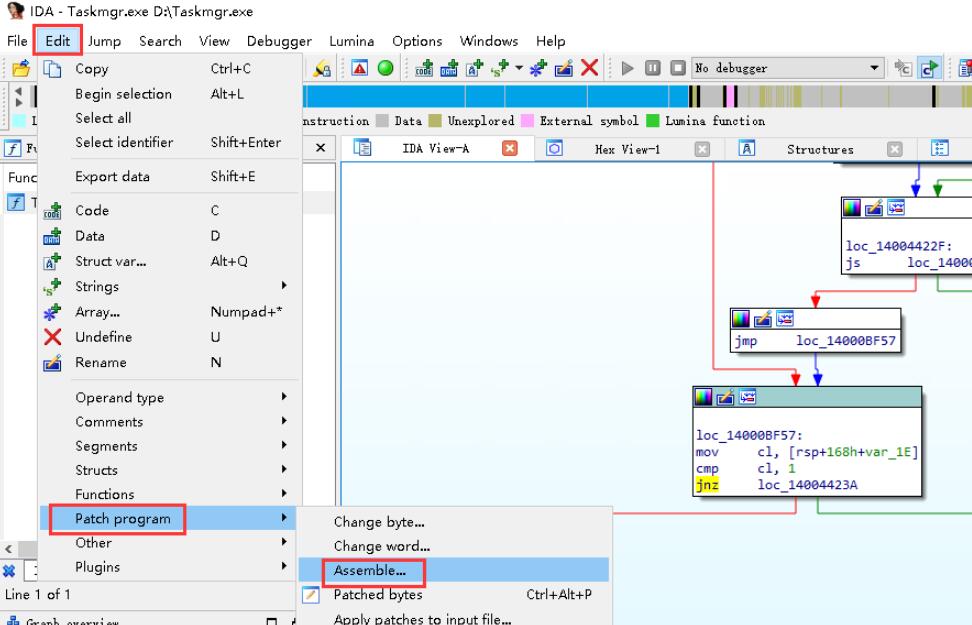Screen dimensions: 972x625
Task: Click the navigation band right arrow
Action: (19, 102)
